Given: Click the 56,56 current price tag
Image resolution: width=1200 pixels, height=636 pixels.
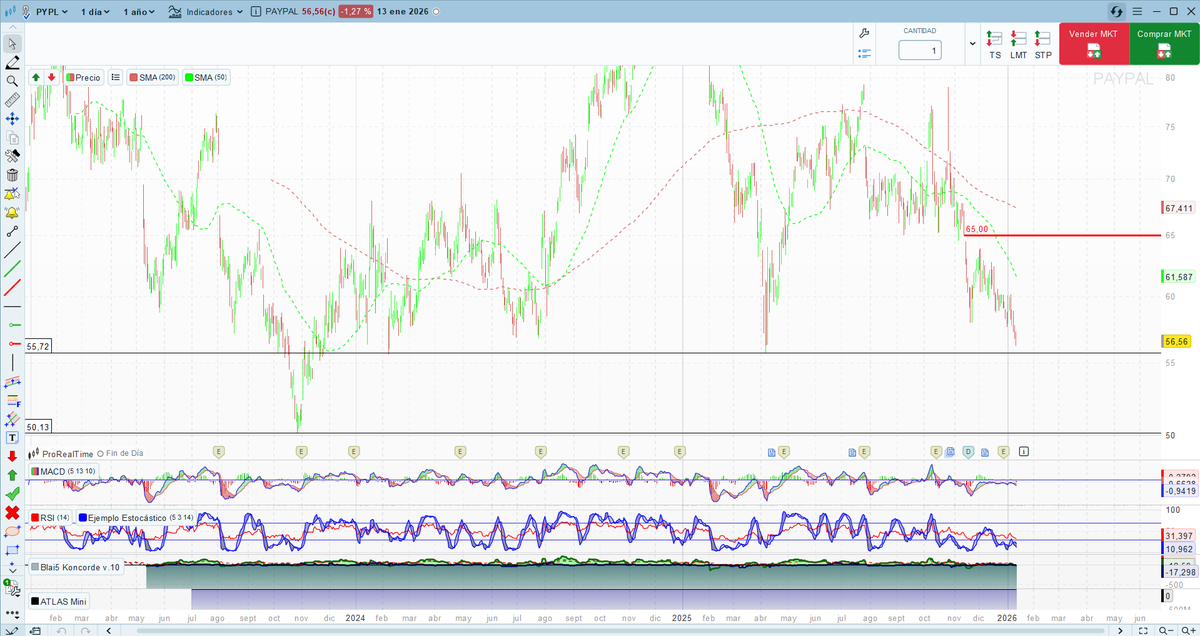Looking at the screenshot, I should [x=1177, y=341].
